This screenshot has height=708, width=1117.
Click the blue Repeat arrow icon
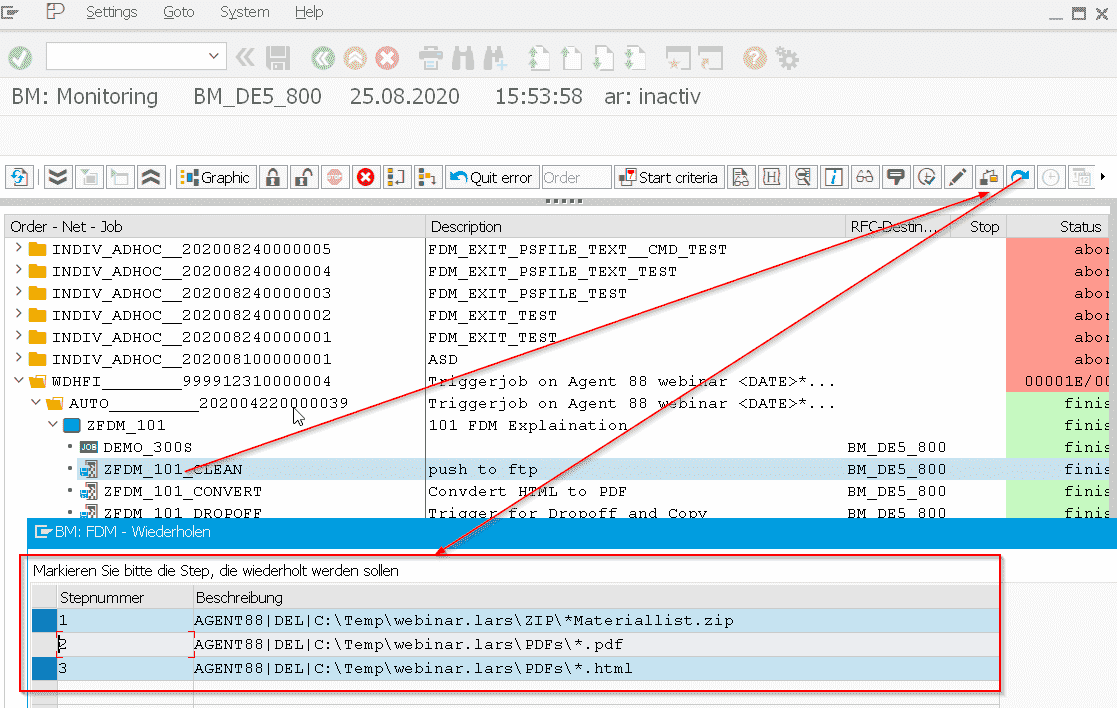pos(1020,177)
